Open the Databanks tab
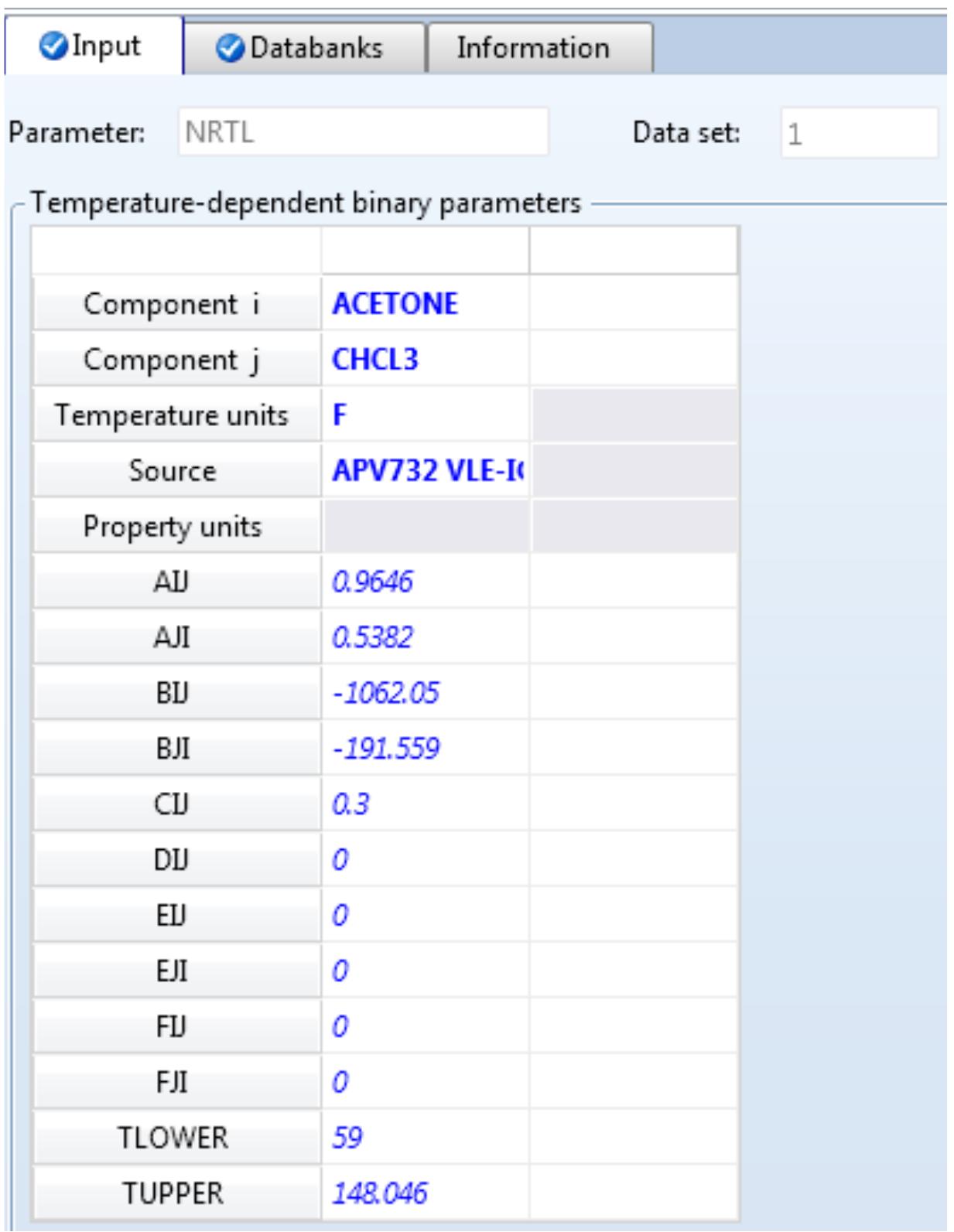954x1232 pixels. click(304, 48)
